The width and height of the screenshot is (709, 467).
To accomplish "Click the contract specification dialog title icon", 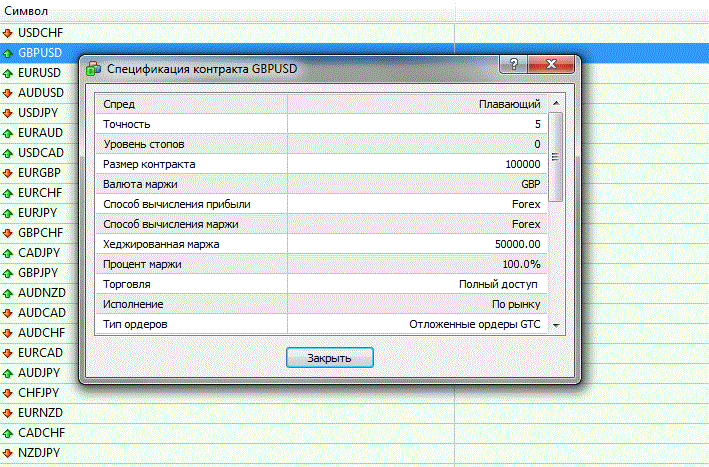I will pos(95,69).
